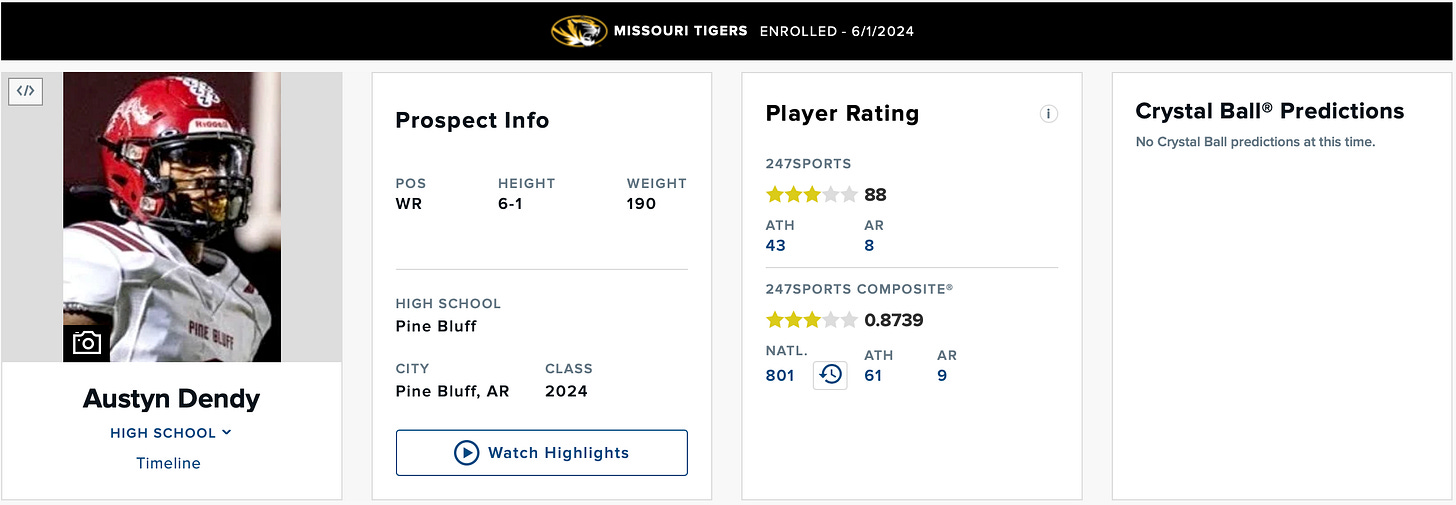Click the Crystal Ball Predictions heading
Screen dimensions: 1456x505
point(1270,111)
